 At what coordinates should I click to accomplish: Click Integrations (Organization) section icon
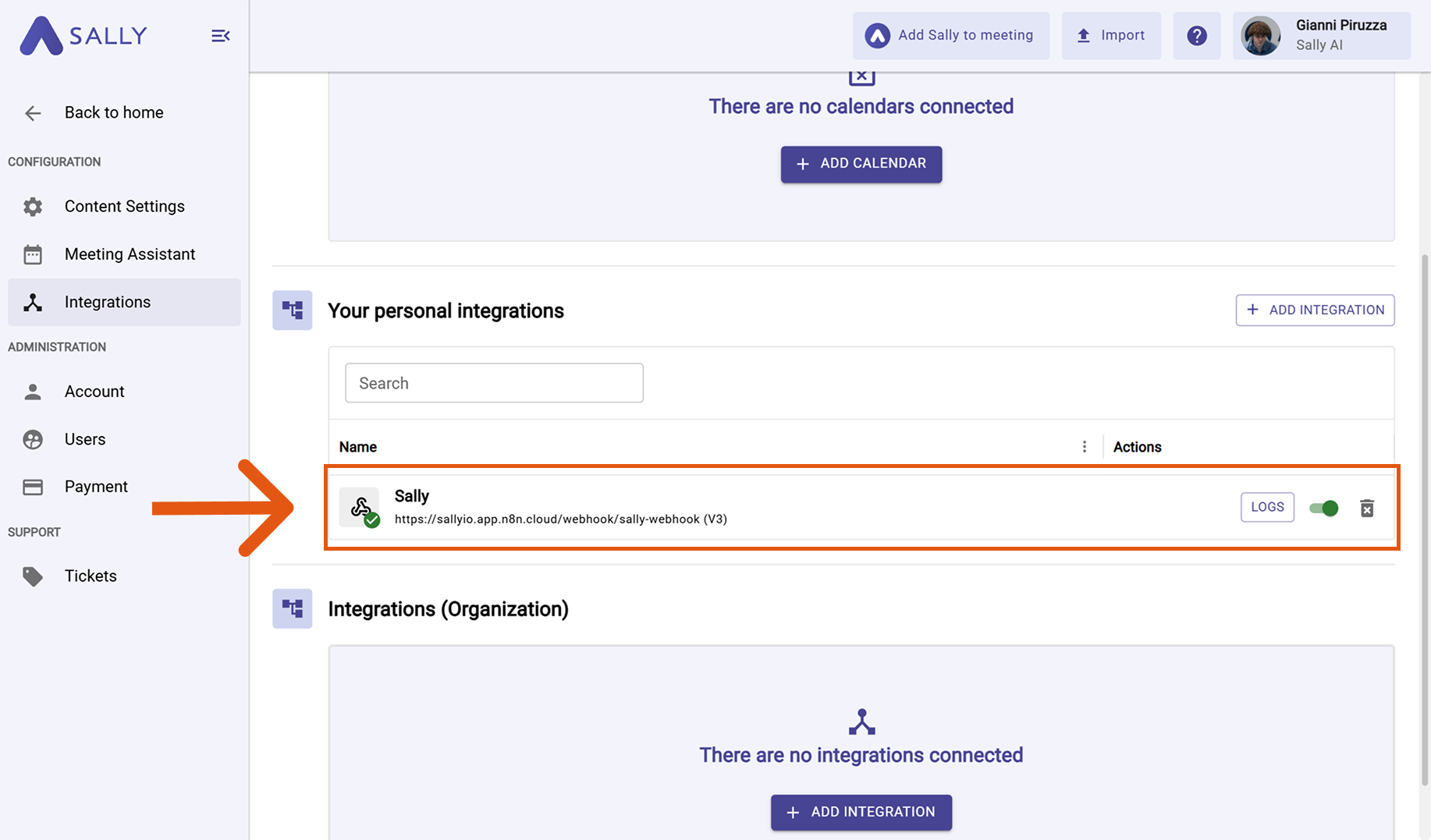[x=293, y=608]
